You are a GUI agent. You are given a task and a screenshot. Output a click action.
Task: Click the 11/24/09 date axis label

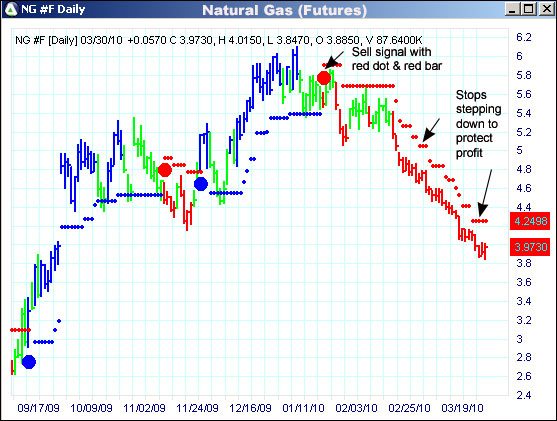197,408
